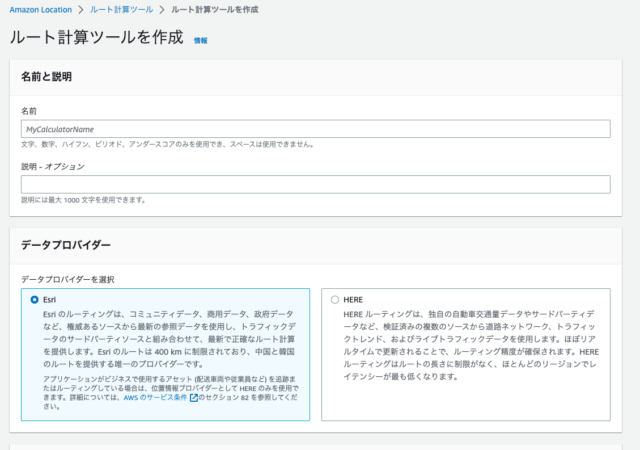Click the データプロバイダーを選択 label
The image size is (640, 450).
pos(68,280)
